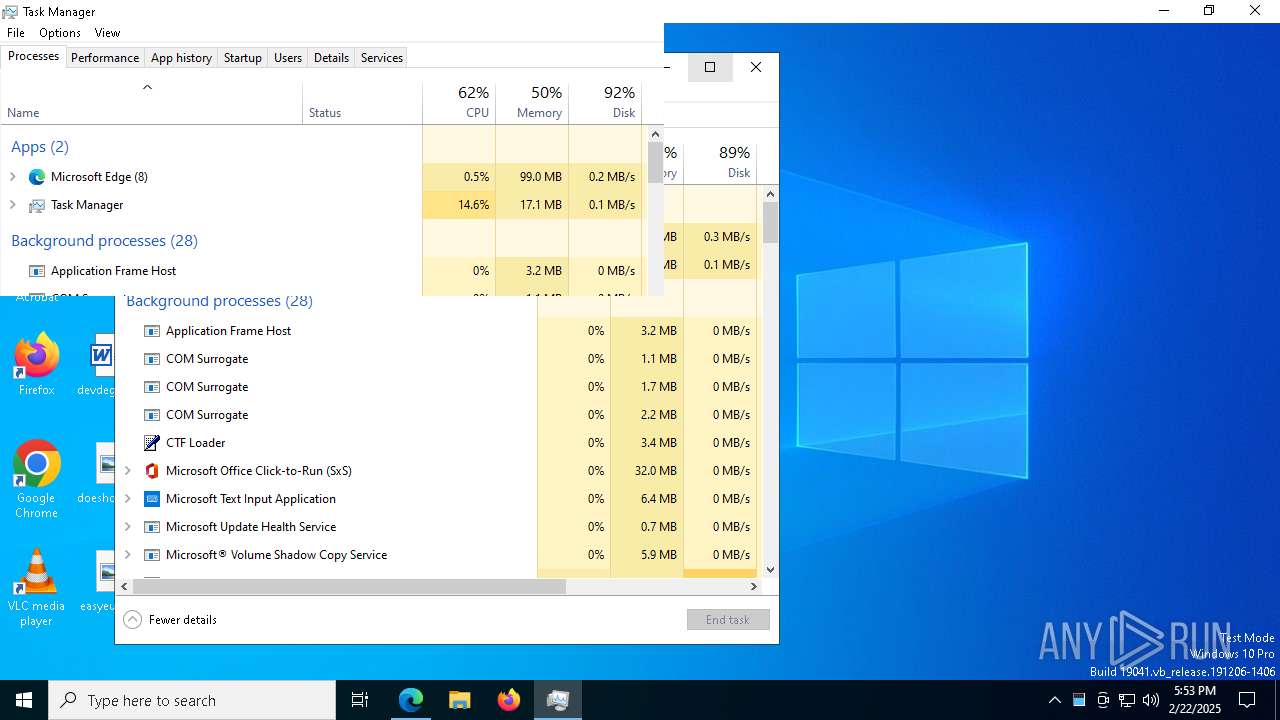Select the Google Chrome desktop shortcut

click(36, 479)
